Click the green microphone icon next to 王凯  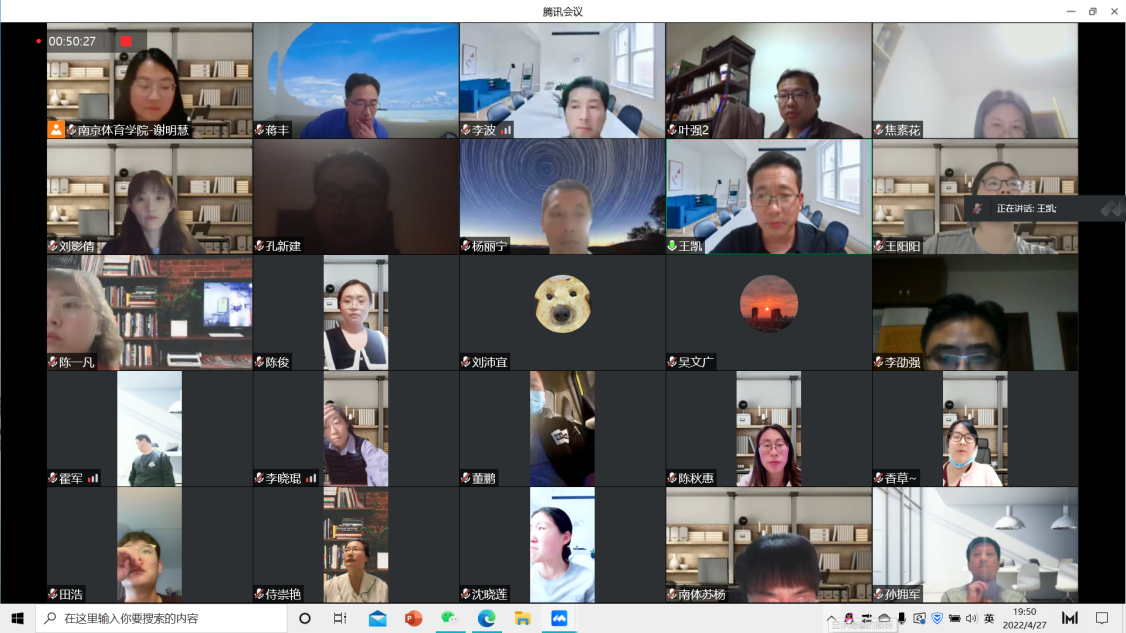click(x=673, y=245)
